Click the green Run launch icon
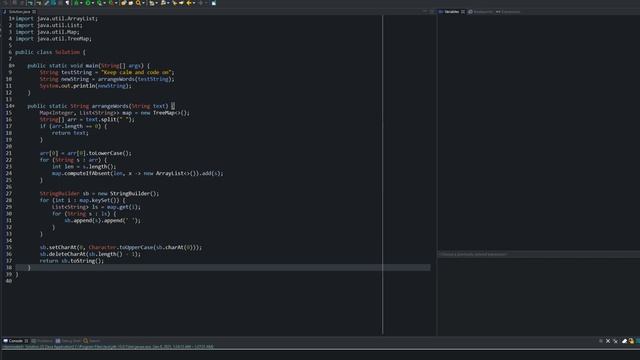 (88, 3)
